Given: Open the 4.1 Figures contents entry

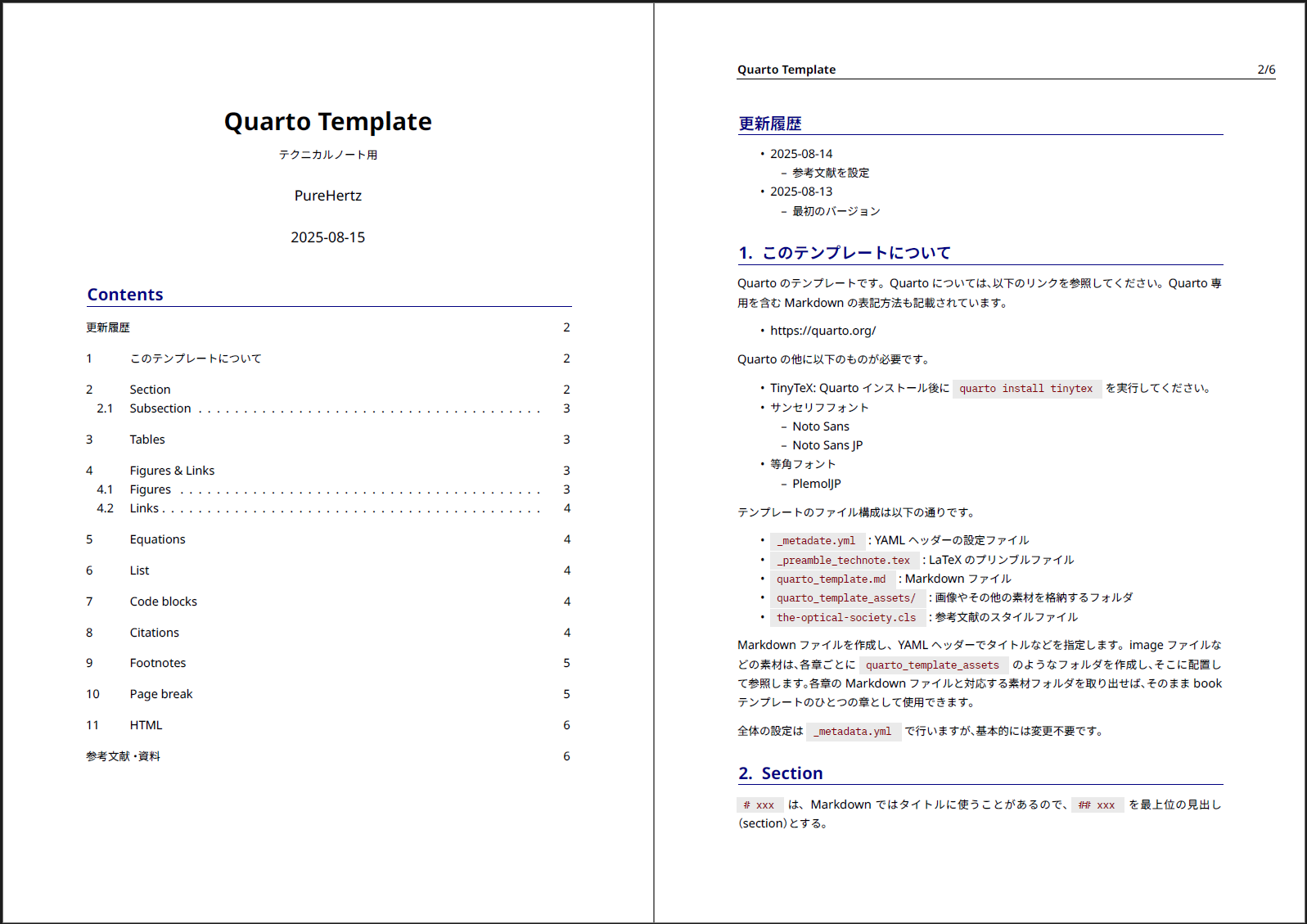Looking at the screenshot, I should tap(151, 489).
